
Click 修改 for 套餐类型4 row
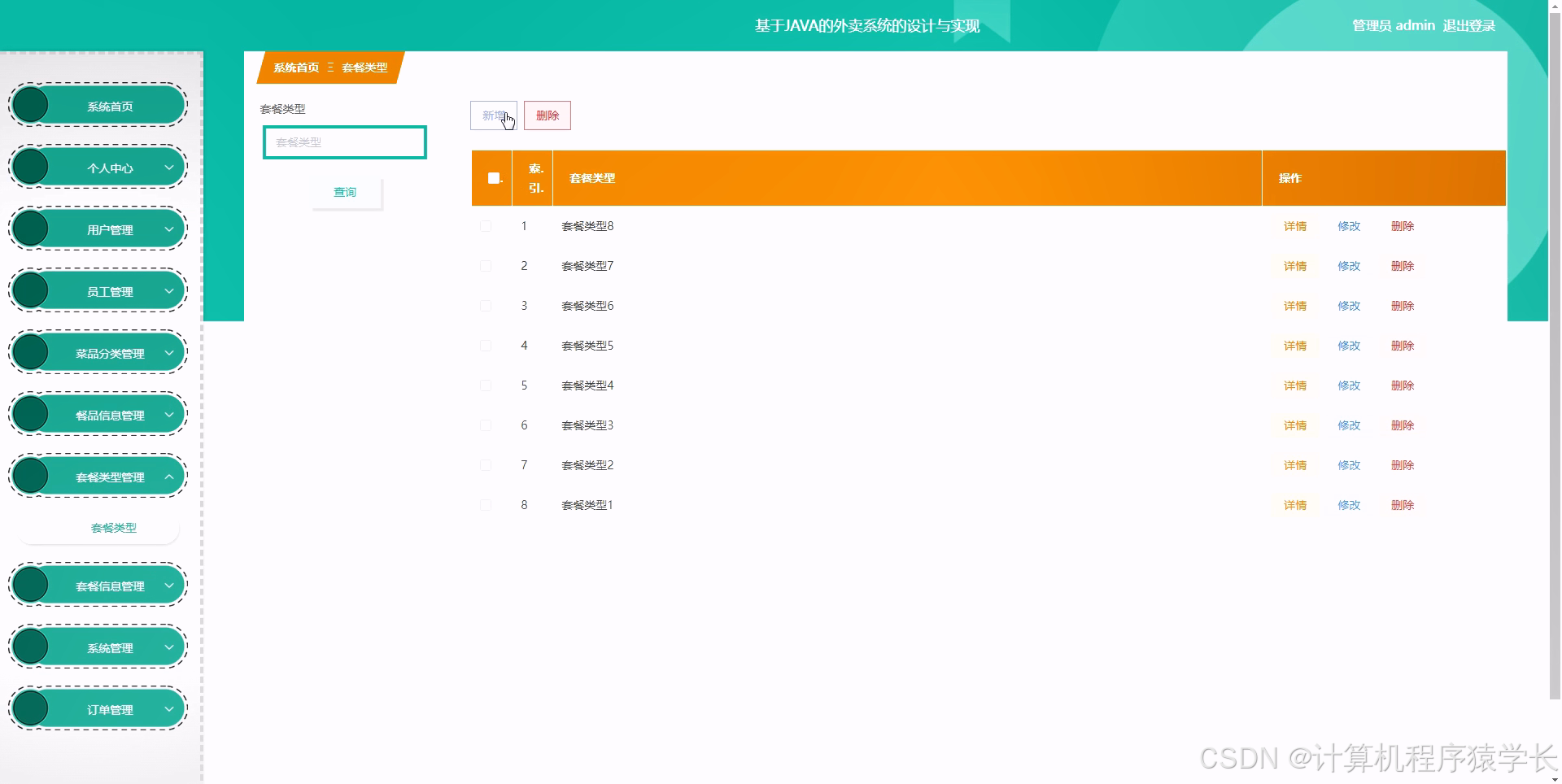click(x=1349, y=385)
